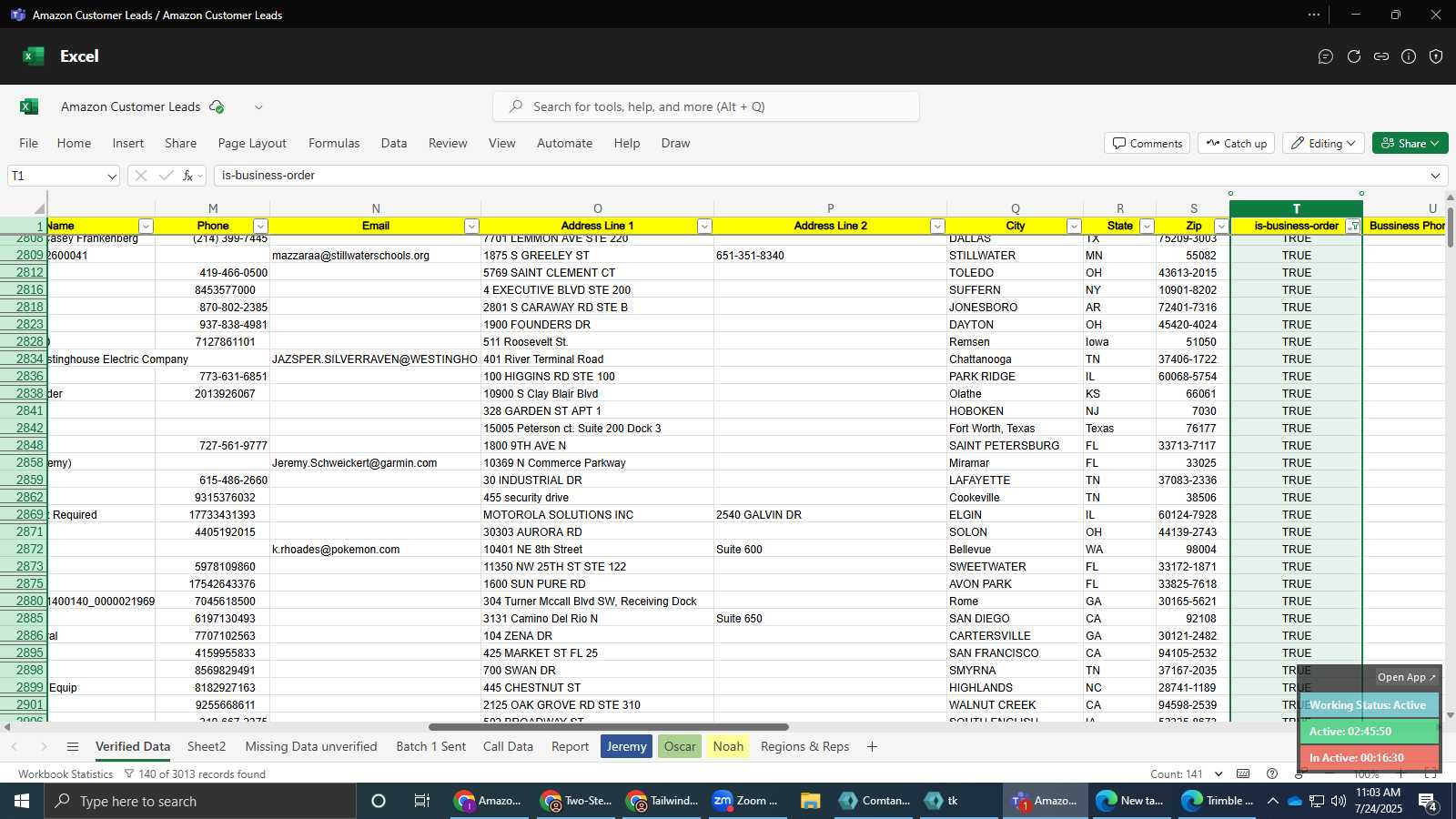The image size is (1456, 819).
Task: Open the City column filter dropdown
Action: pos(1074,226)
